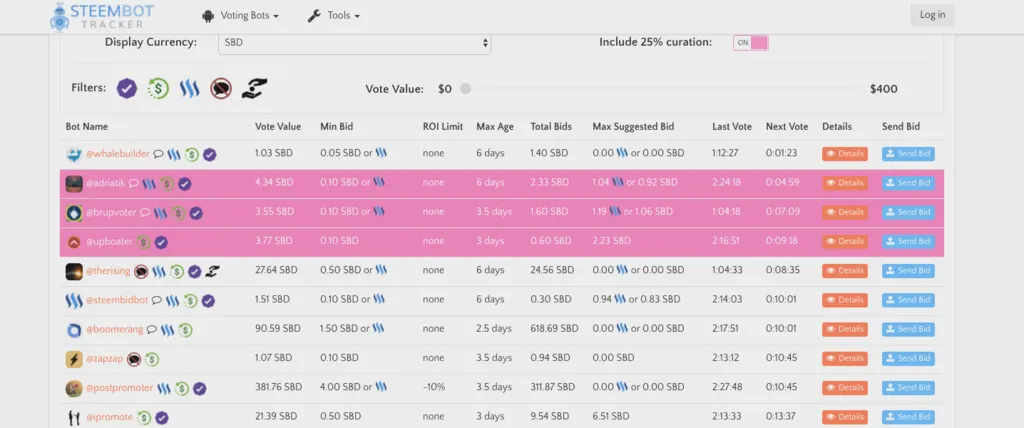This screenshot has height=428, width=1024.
Task: Click the Steem icon beside @brupvoter
Action: coord(161,213)
